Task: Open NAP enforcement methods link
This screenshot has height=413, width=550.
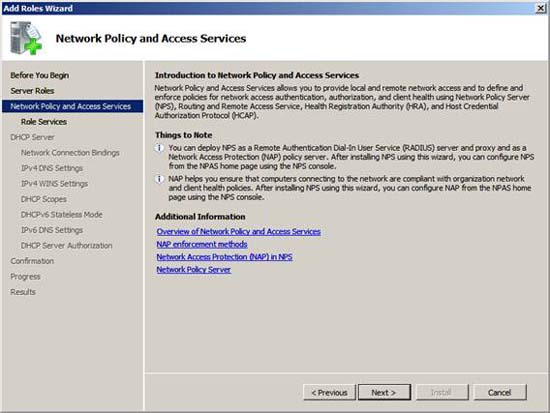Action: [x=202, y=244]
